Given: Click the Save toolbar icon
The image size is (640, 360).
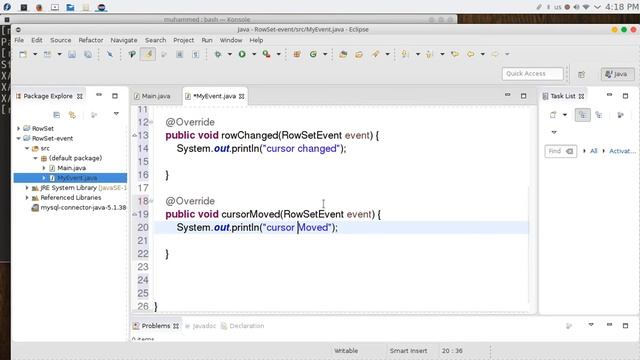Looking at the screenshot, I should click(x=72, y=54).
